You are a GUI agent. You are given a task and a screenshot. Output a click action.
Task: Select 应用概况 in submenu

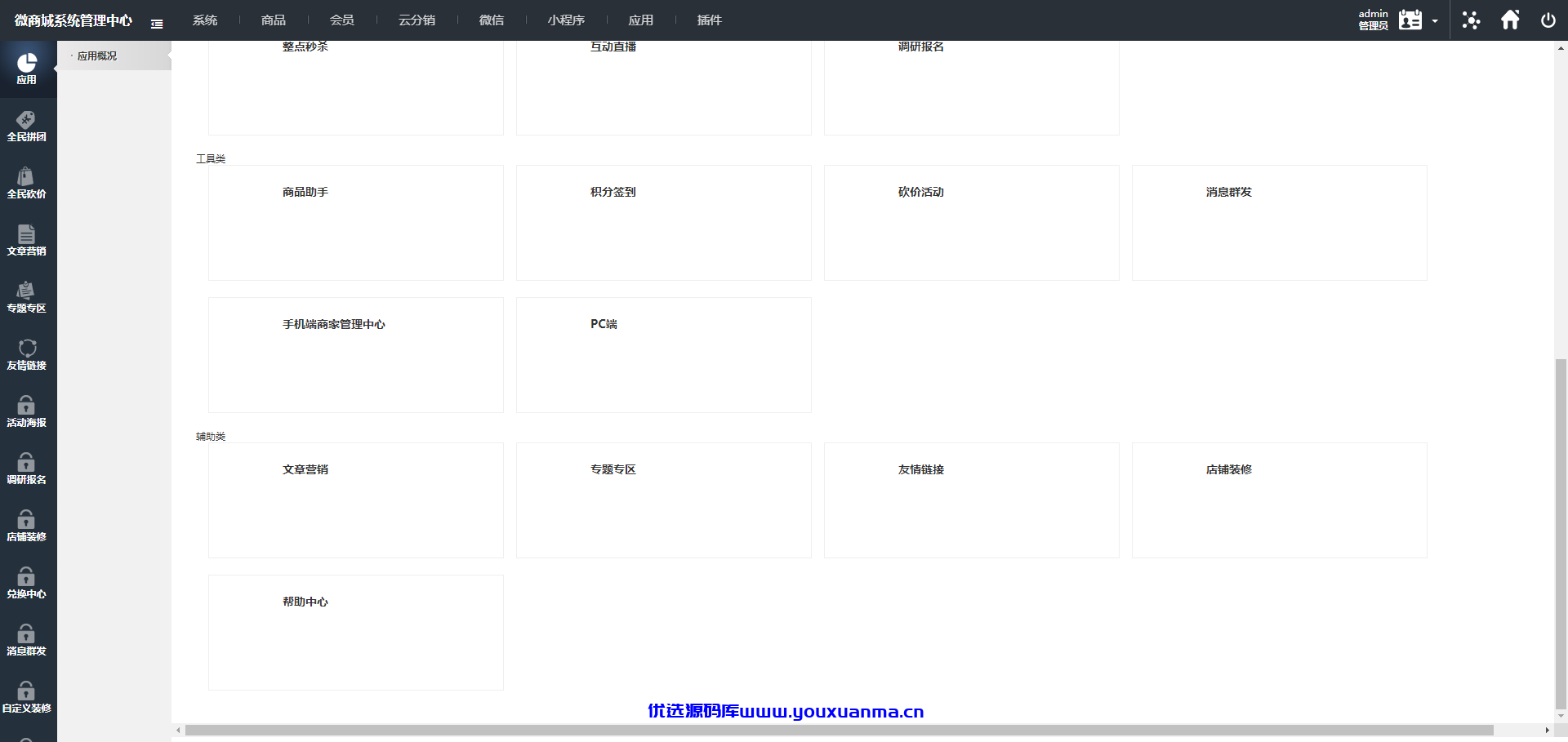97,56
